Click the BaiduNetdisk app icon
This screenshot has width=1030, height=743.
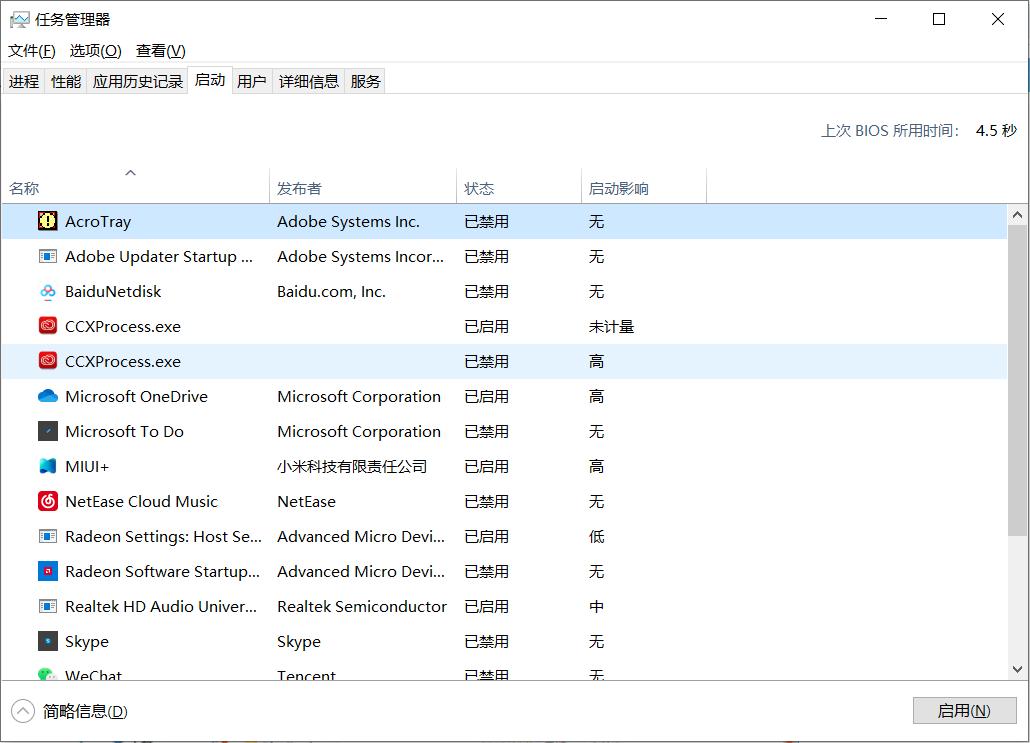coord(47,291)
